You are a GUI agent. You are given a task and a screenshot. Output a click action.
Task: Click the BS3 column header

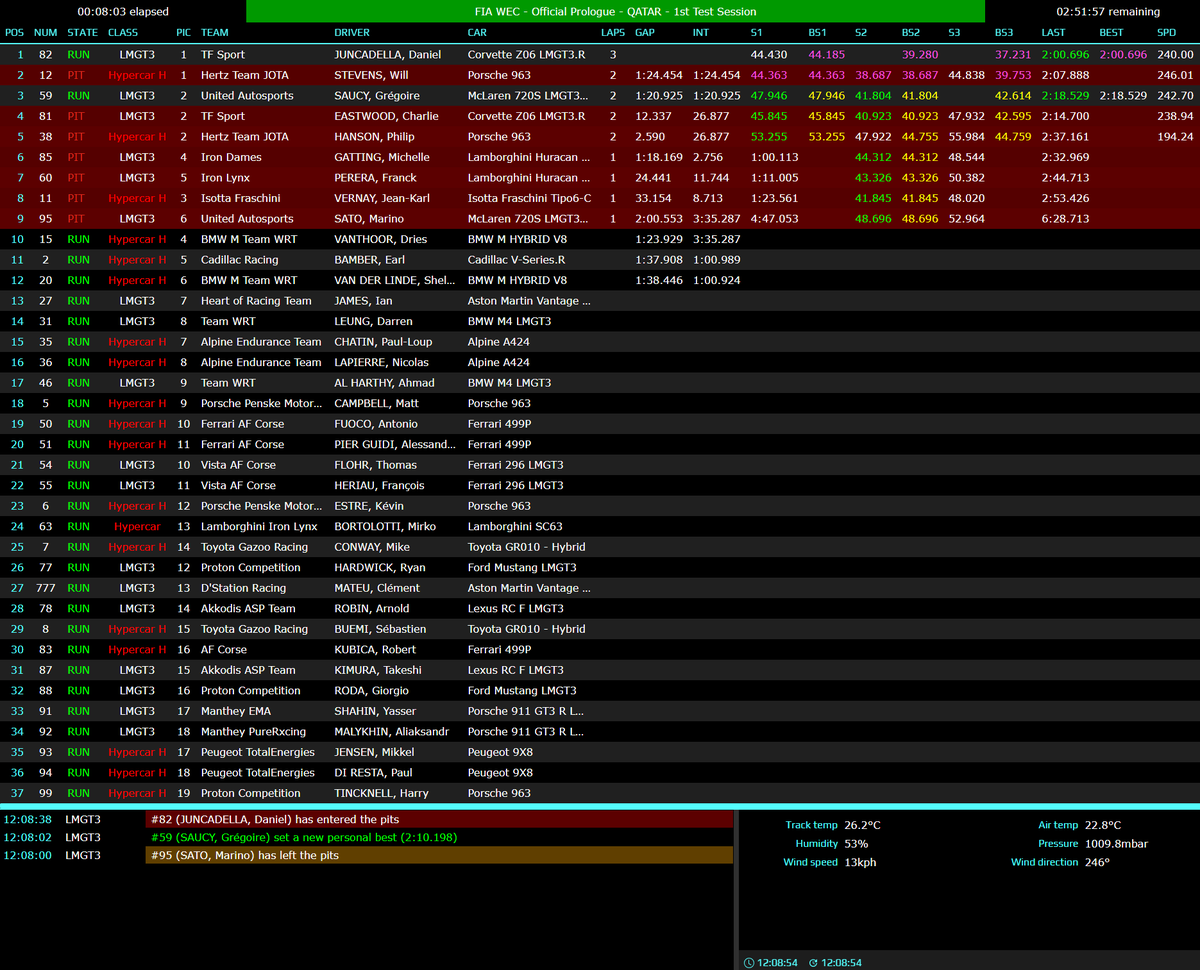click(1004, 32)
